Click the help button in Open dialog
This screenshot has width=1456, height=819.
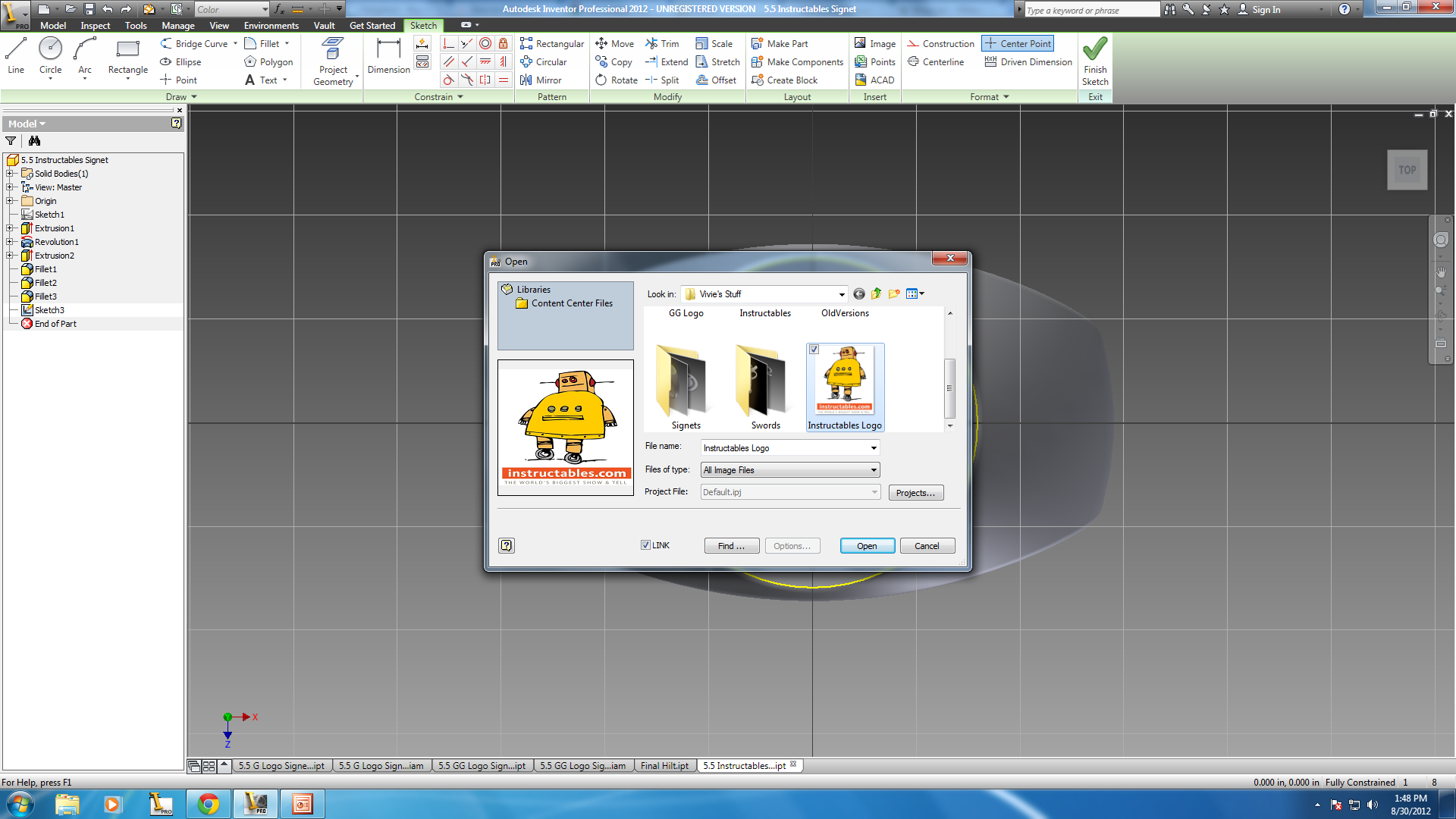coord(507,545)
